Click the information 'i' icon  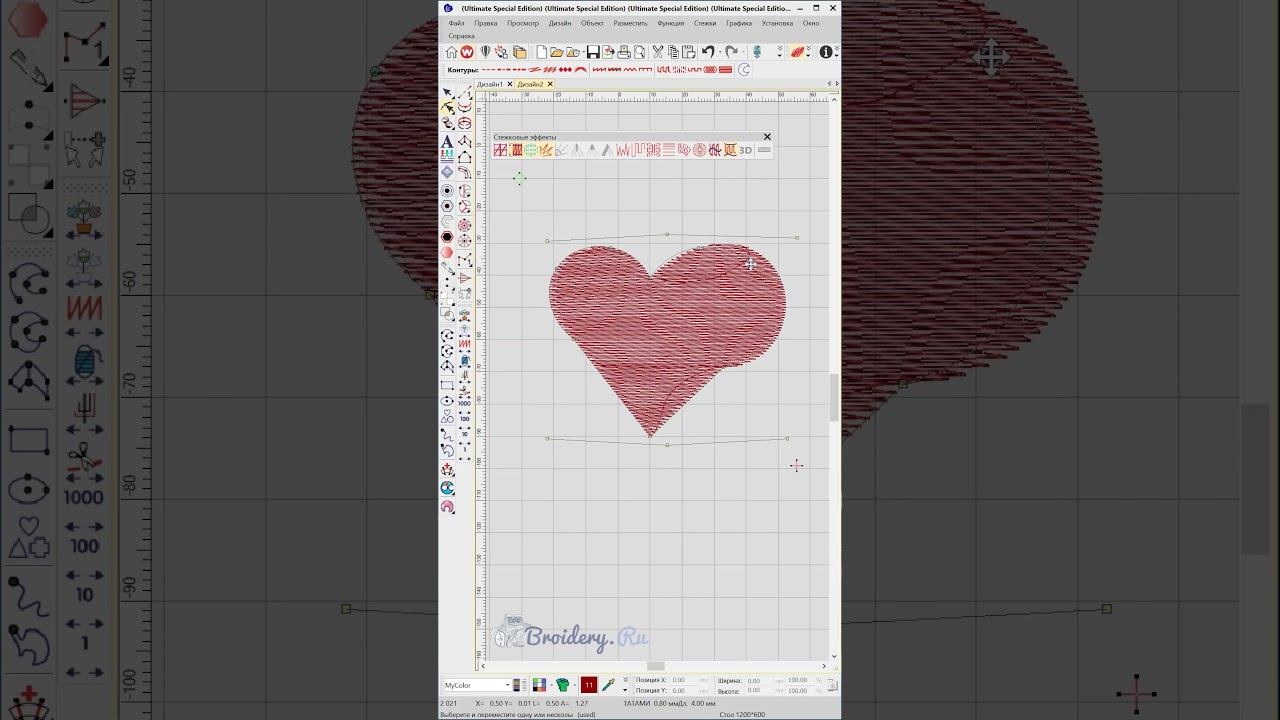pos(826,52)
